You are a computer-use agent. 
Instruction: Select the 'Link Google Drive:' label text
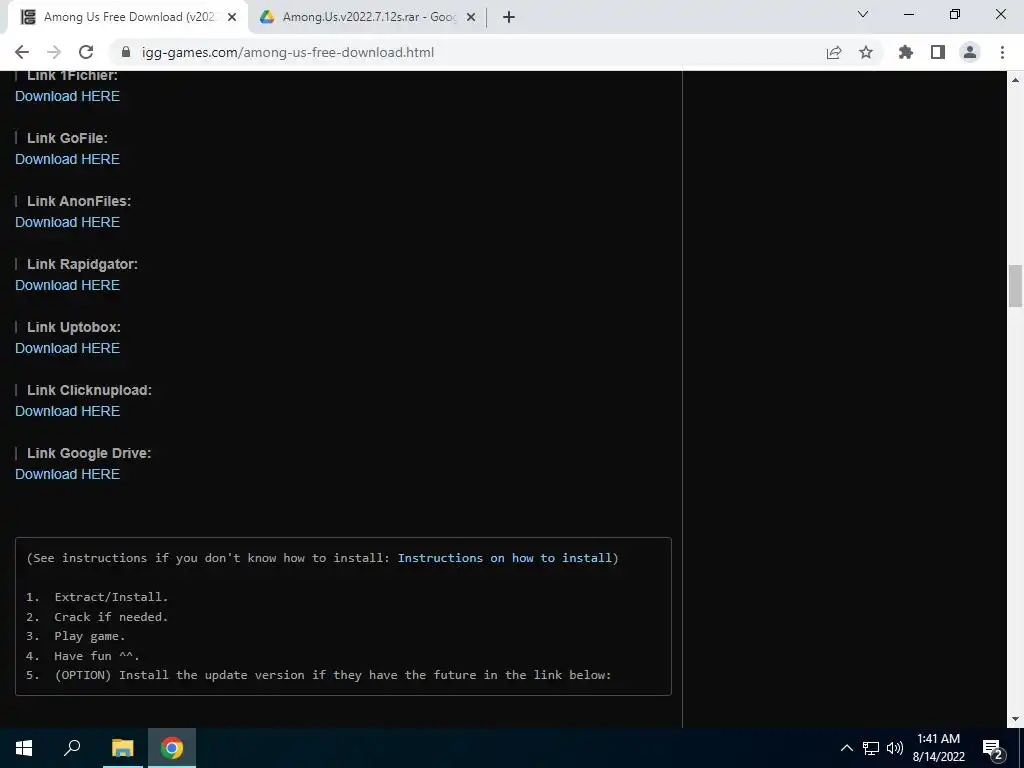89,453
